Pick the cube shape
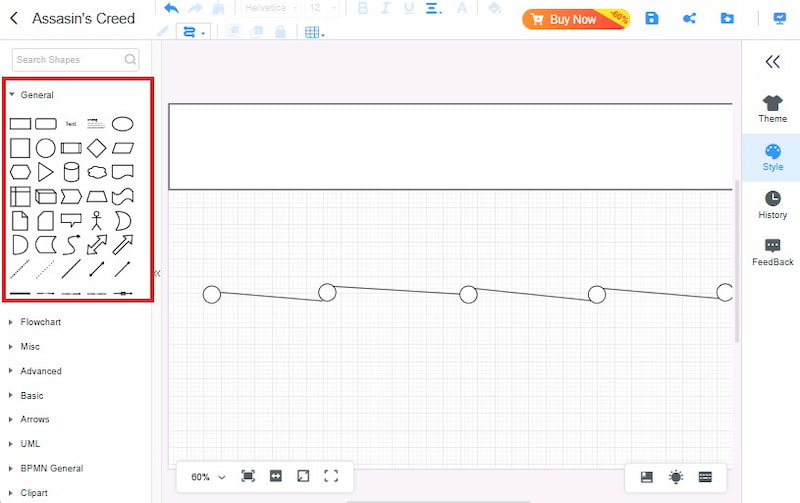Viewport: 800px width, 503px height. click(x=46, y=196)
